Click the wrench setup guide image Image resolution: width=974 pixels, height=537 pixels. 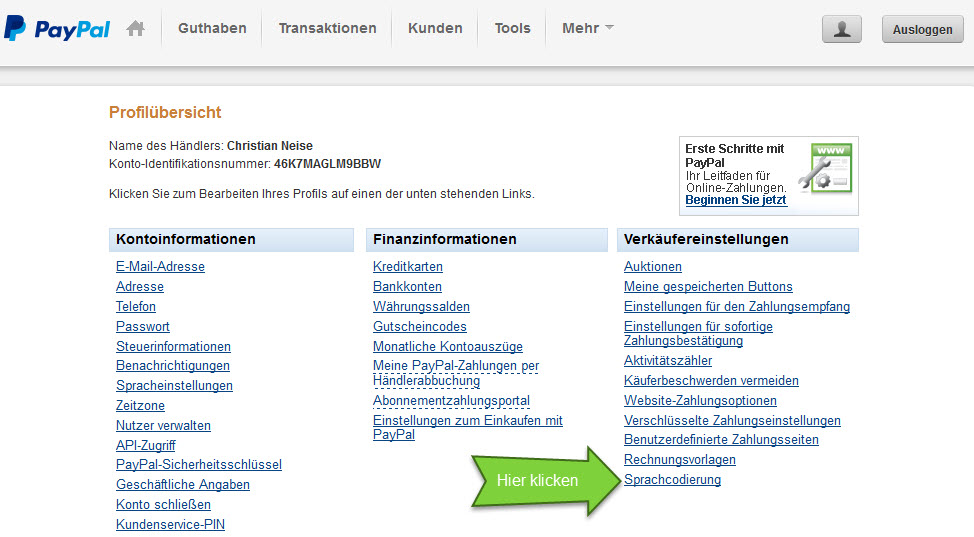[831, 168]
